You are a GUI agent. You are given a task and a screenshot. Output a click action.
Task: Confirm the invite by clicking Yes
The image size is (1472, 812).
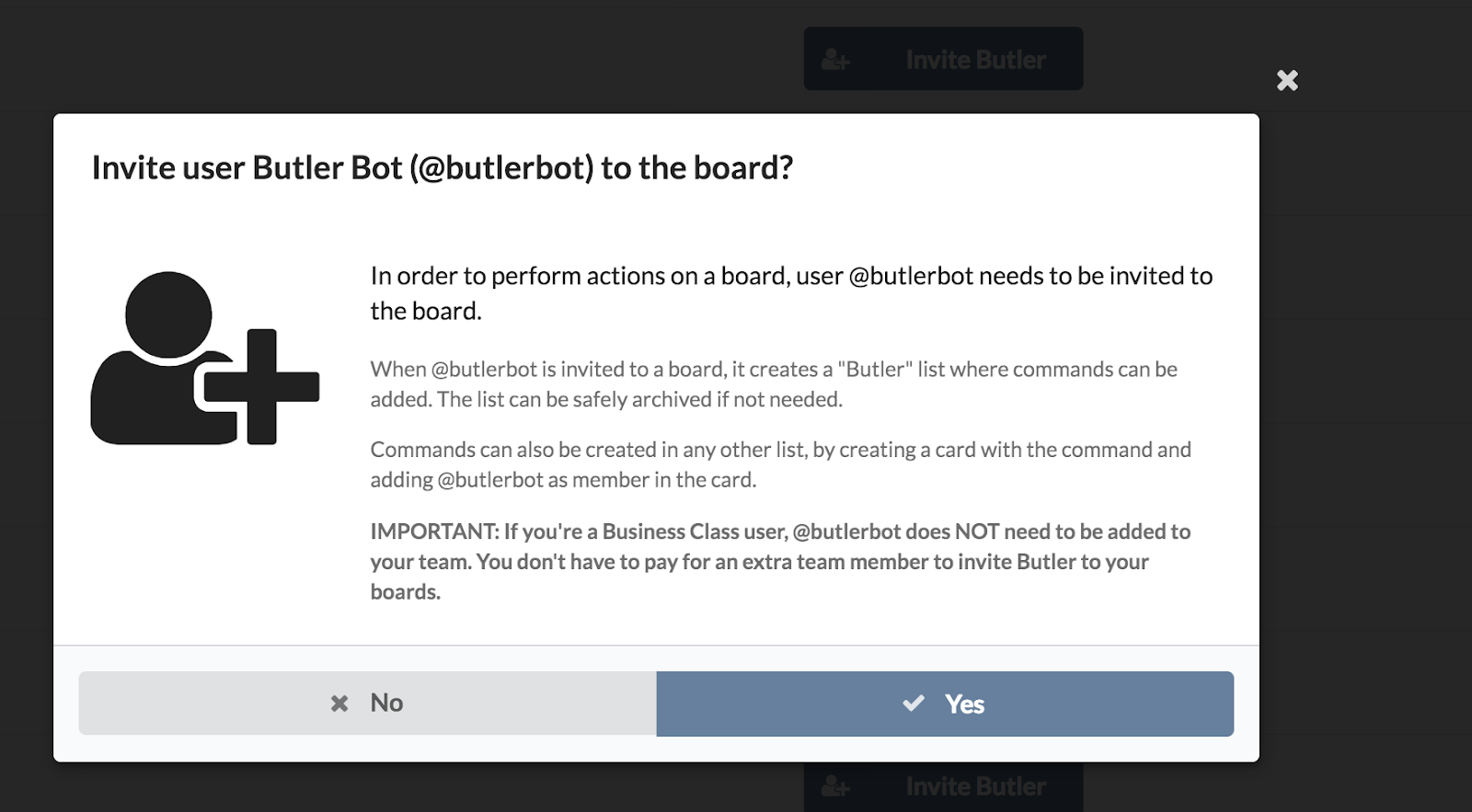point(945,703)
